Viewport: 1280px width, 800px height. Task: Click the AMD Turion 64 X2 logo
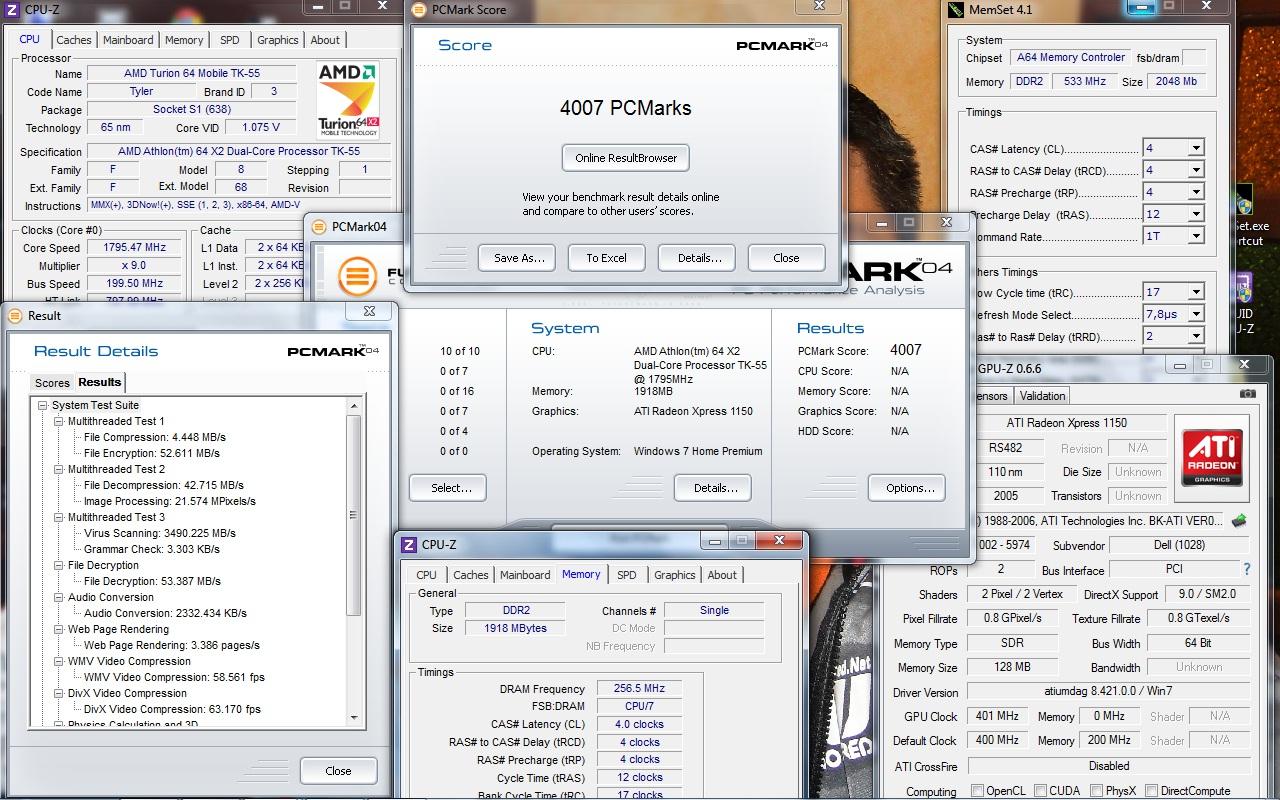[x=347, y=100]
